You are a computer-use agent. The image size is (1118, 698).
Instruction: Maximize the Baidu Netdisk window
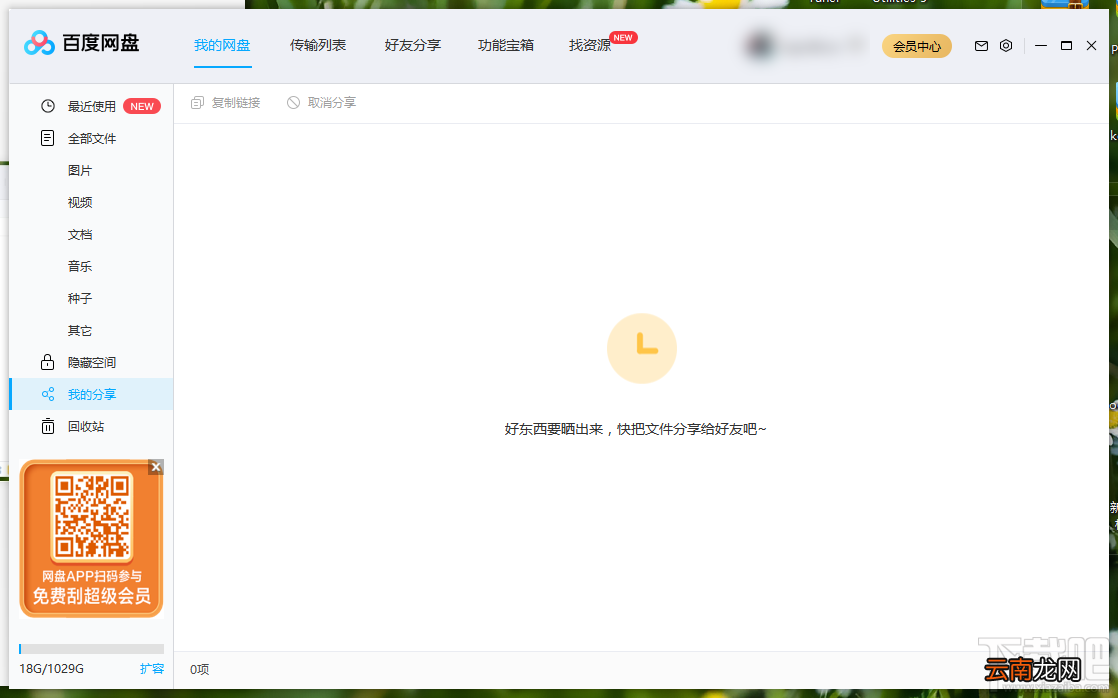coord(1066,46)
